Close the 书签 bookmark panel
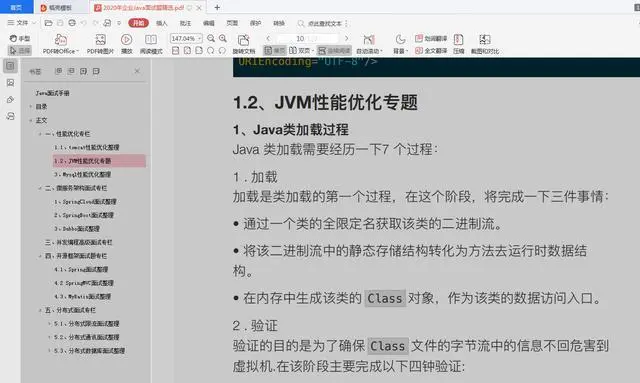 [x=137, y=71]
